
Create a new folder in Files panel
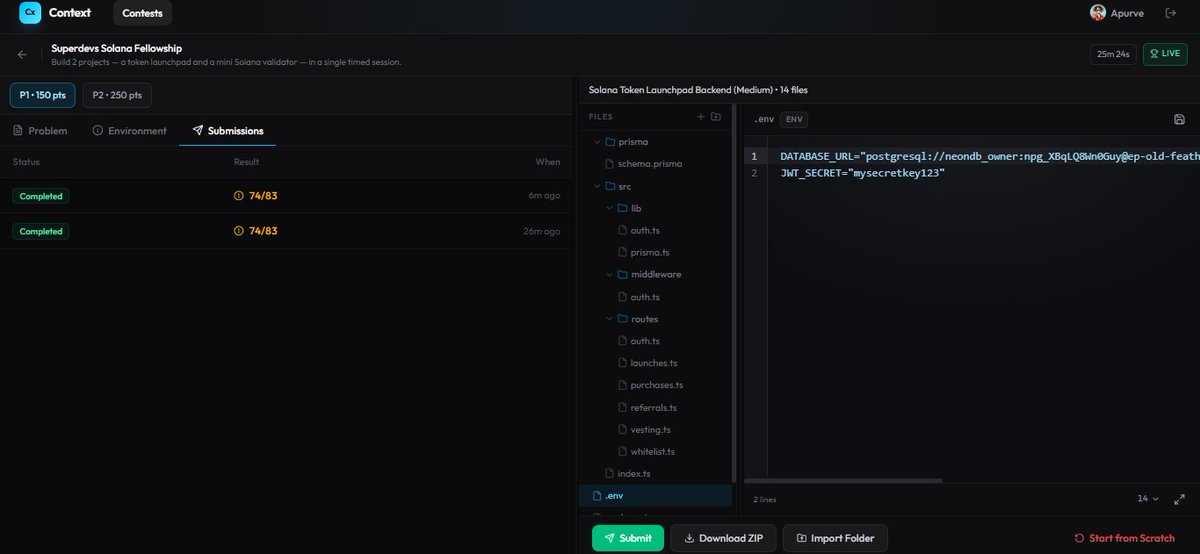click(x=716, y=117)
